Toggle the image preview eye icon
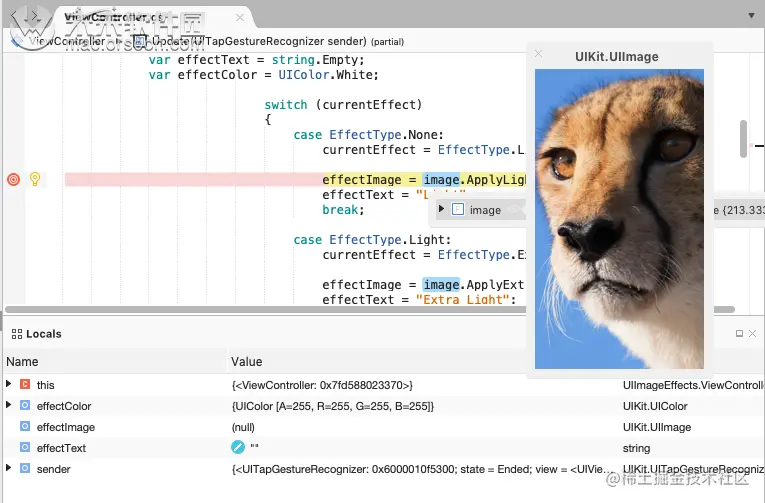This screenshot has width=765, height=503. (x=514, y=210)
